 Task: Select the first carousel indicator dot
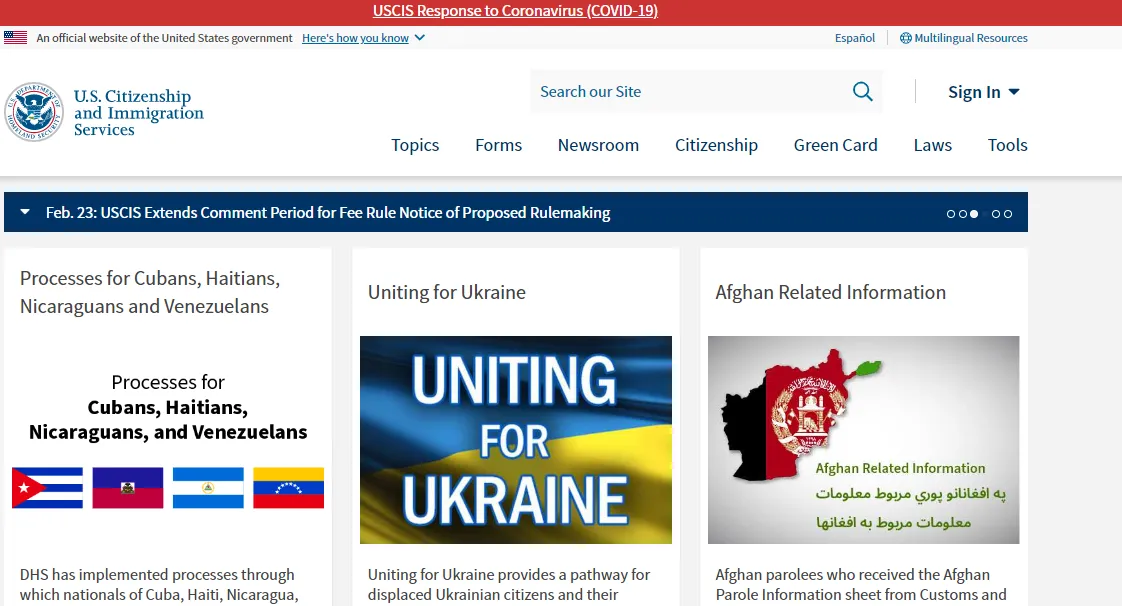point(951,214)
